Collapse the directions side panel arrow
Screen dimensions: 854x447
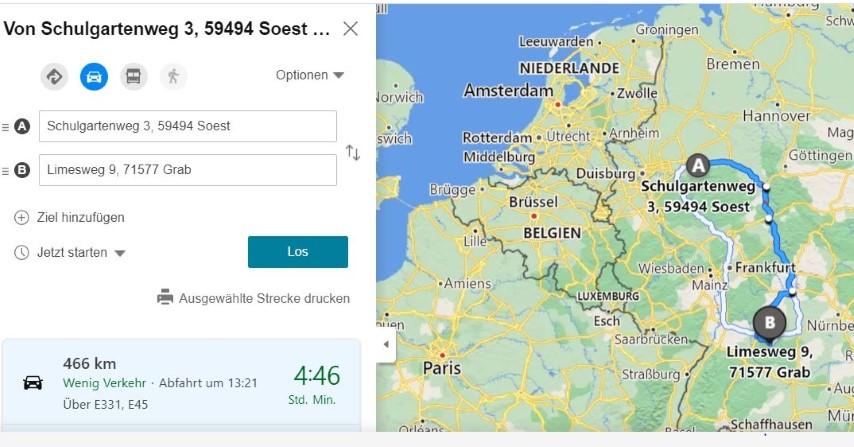[387, 345]
